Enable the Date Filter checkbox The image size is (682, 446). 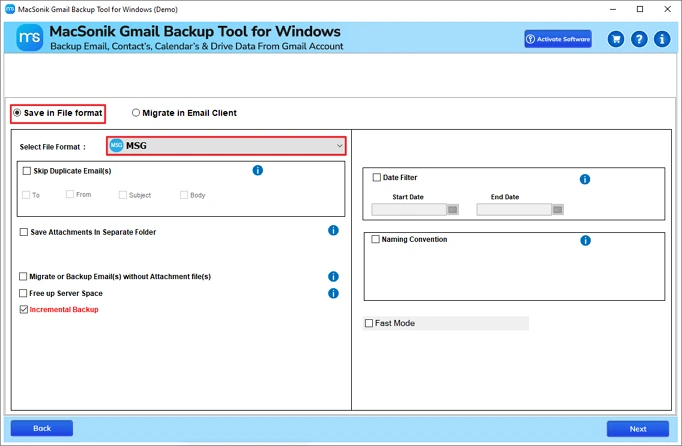pyautogui.click(x=377, y=177)
